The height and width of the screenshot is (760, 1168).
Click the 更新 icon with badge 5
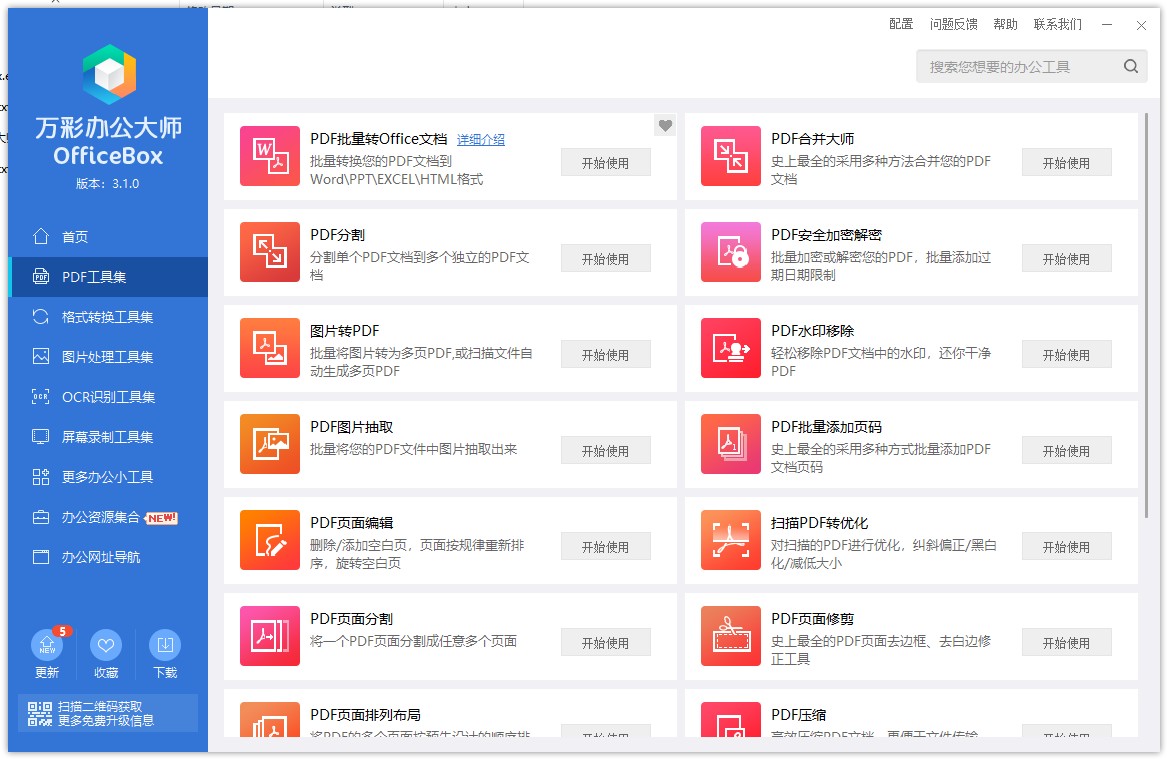point(48,645)
